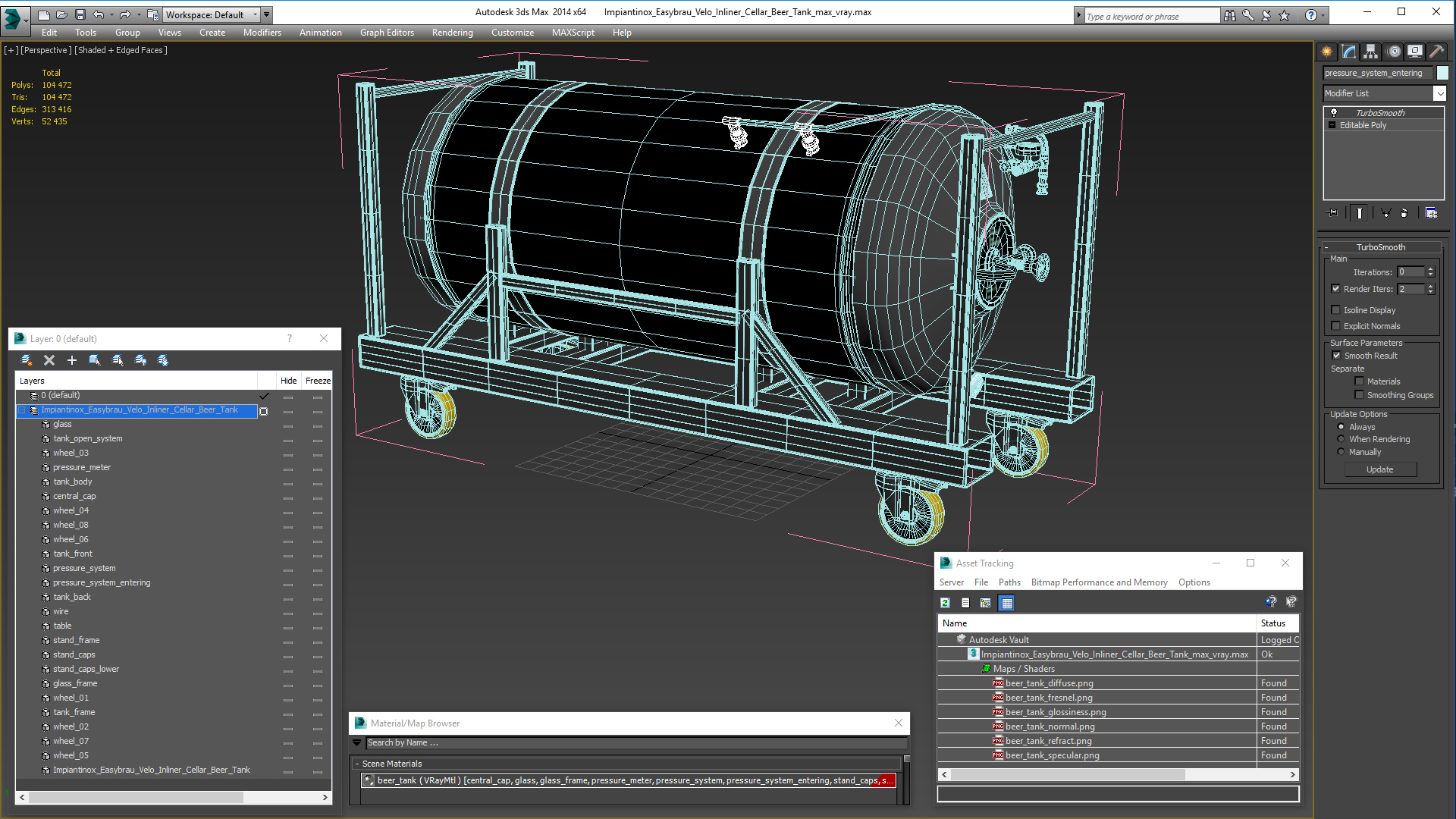The width and height of the screenshot is (1456, 819).
Task: Click Pin Stack icon under modifier stack
Action: pos(1333,213)
